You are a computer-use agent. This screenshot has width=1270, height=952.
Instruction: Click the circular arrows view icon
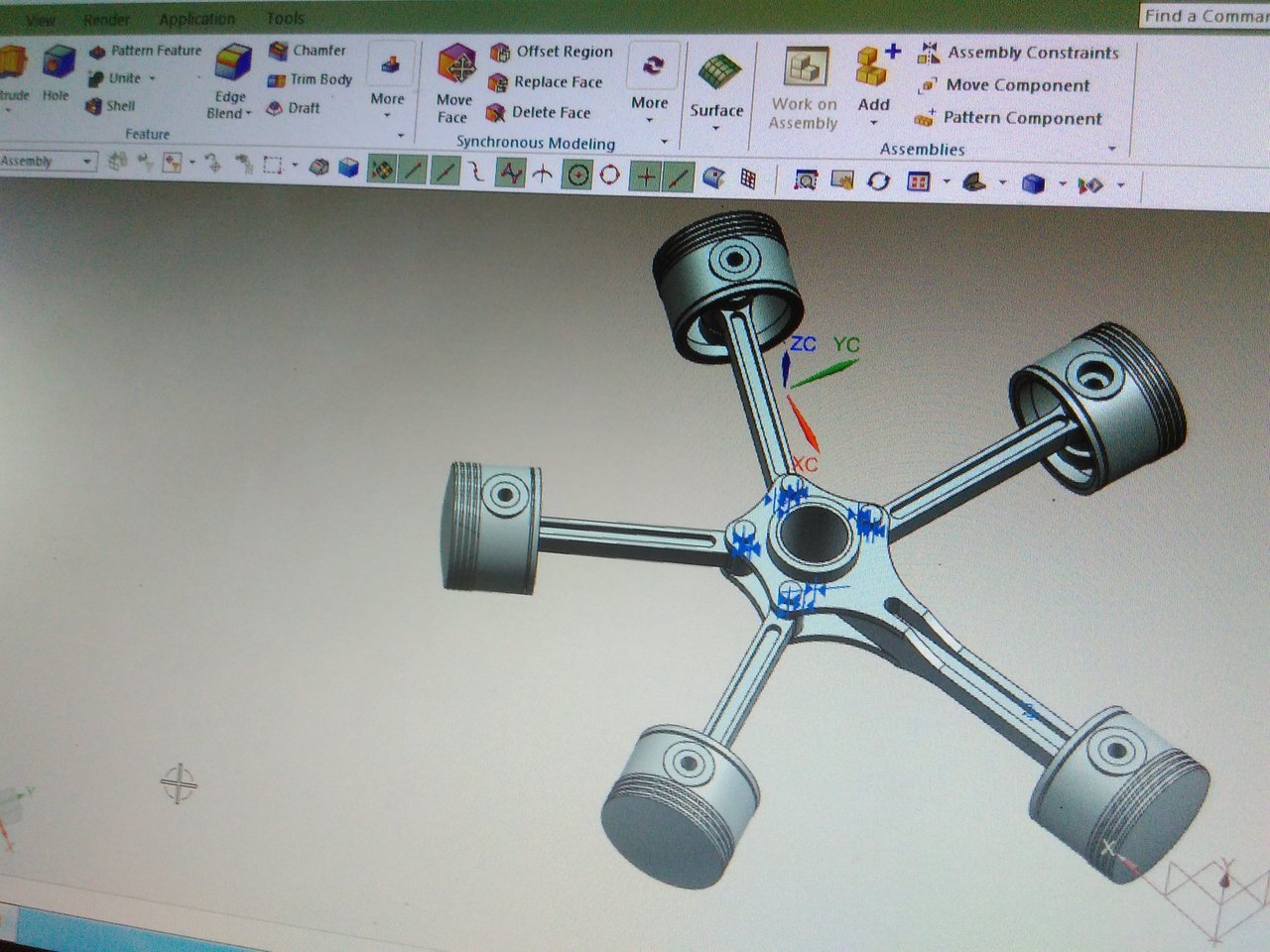pos(878,181)
